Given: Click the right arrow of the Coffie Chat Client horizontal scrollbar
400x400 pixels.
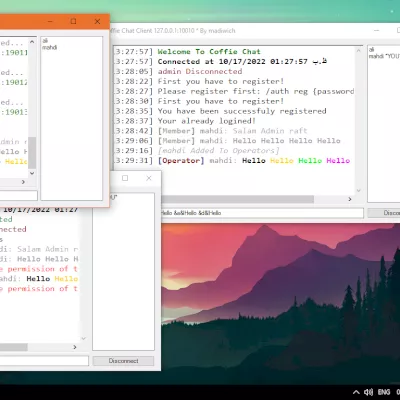Looking at the screenshot, I should 350,199.
